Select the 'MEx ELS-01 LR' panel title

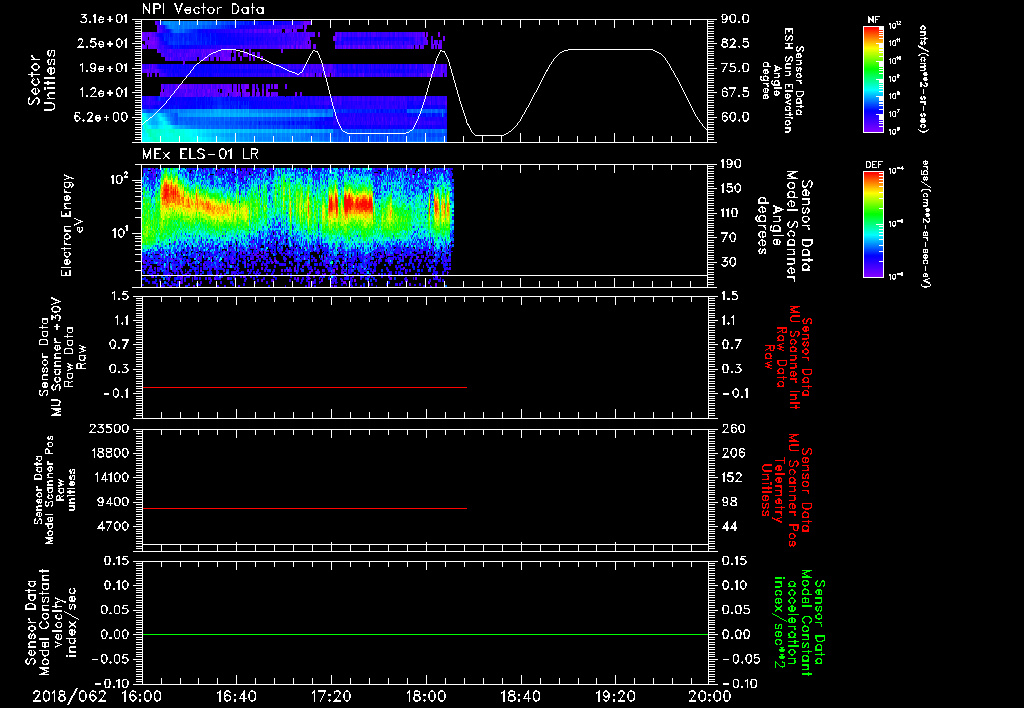pos(200,154)
